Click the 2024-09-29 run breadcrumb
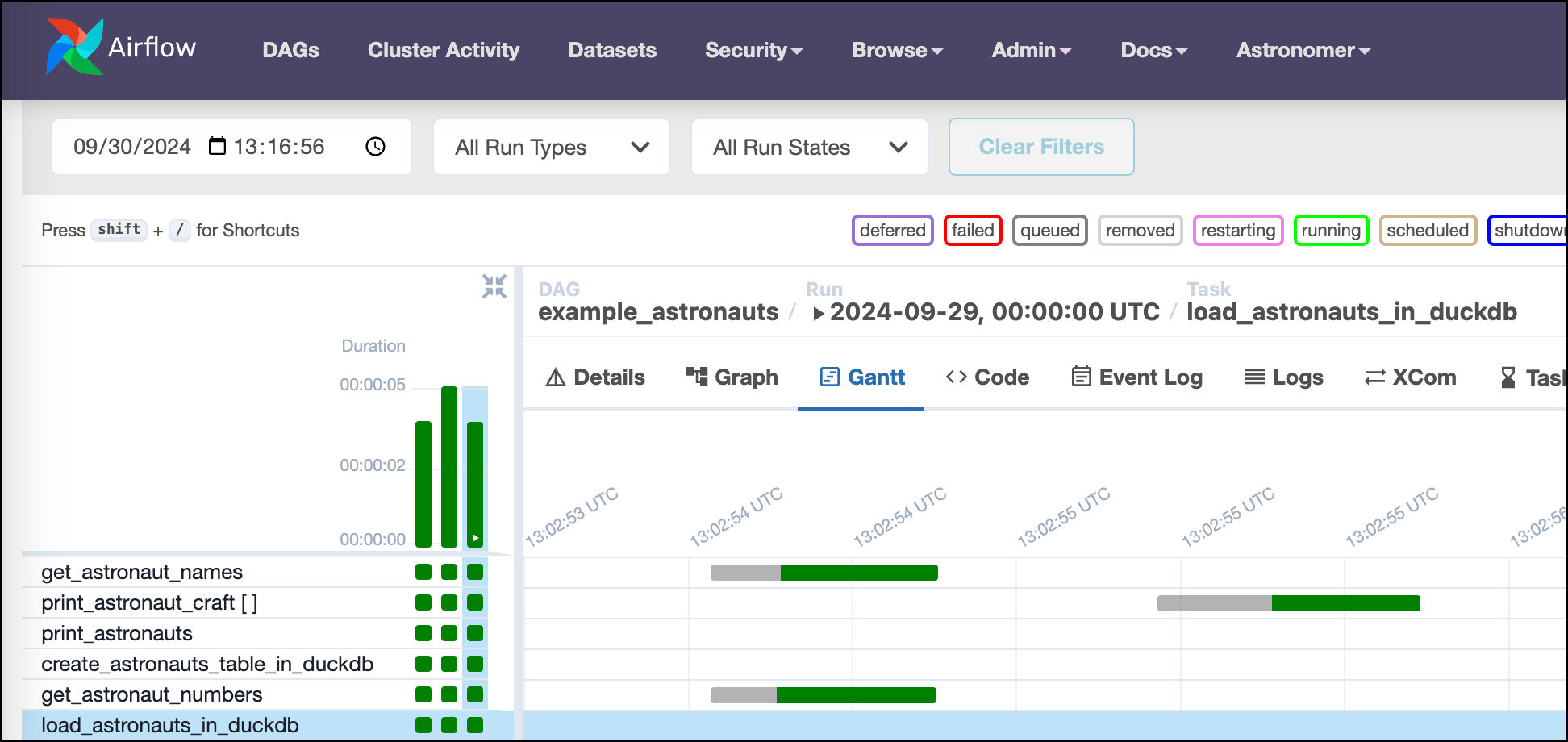Screen dimensions: 1568x742 point(995,312)
